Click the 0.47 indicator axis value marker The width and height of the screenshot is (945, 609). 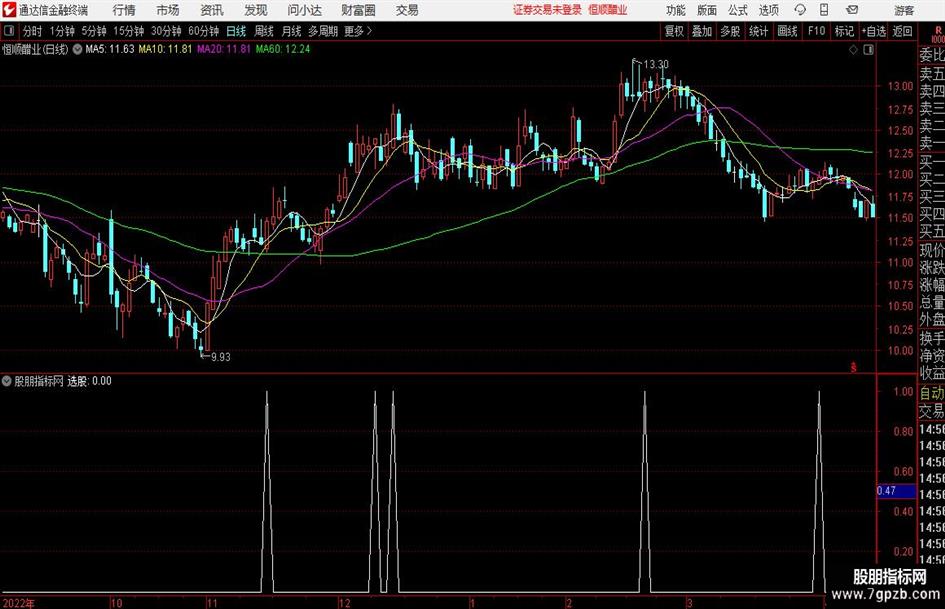click(896, 491)
